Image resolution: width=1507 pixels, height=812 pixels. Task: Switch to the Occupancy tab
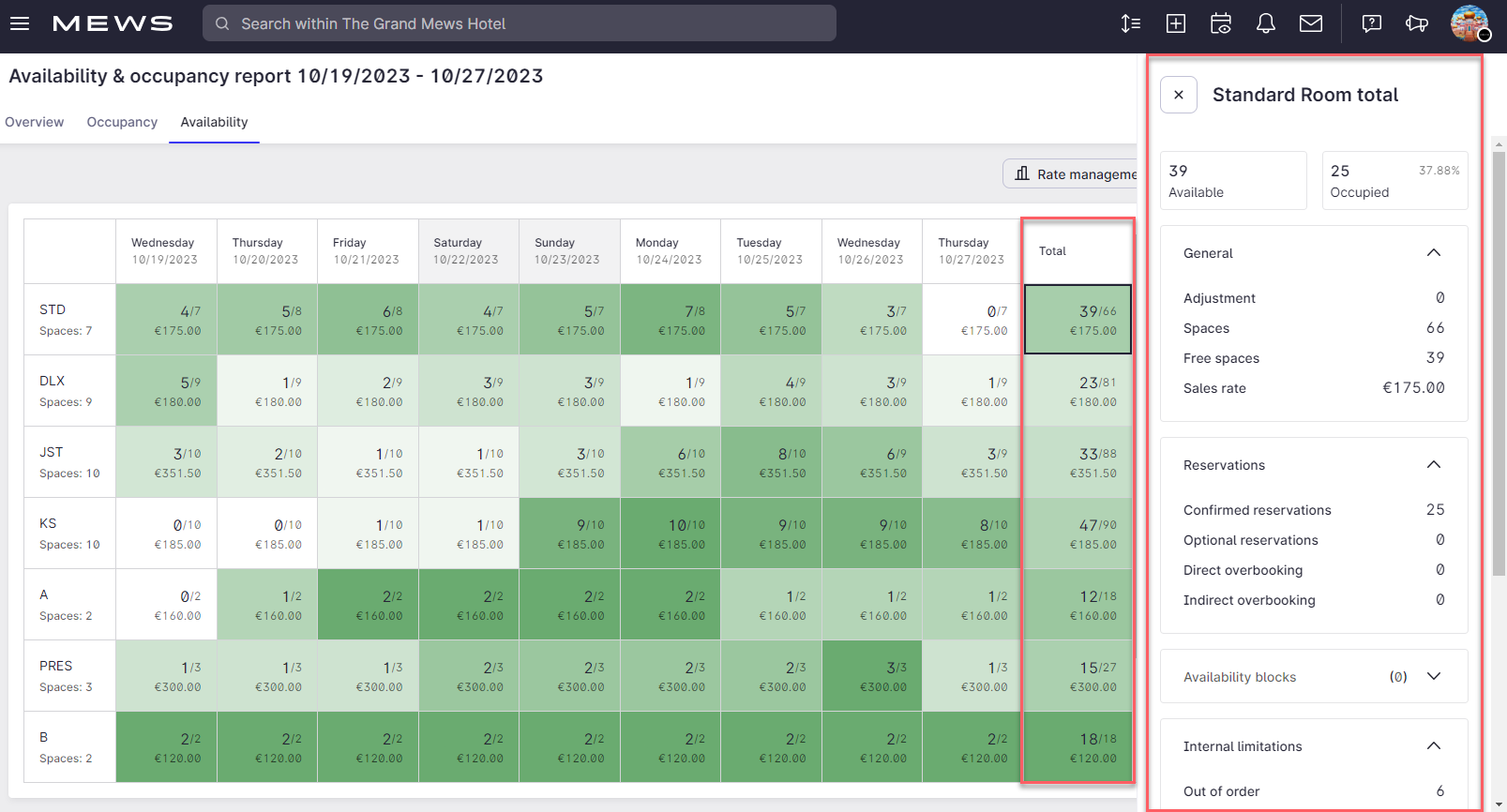tap(122, 122)
